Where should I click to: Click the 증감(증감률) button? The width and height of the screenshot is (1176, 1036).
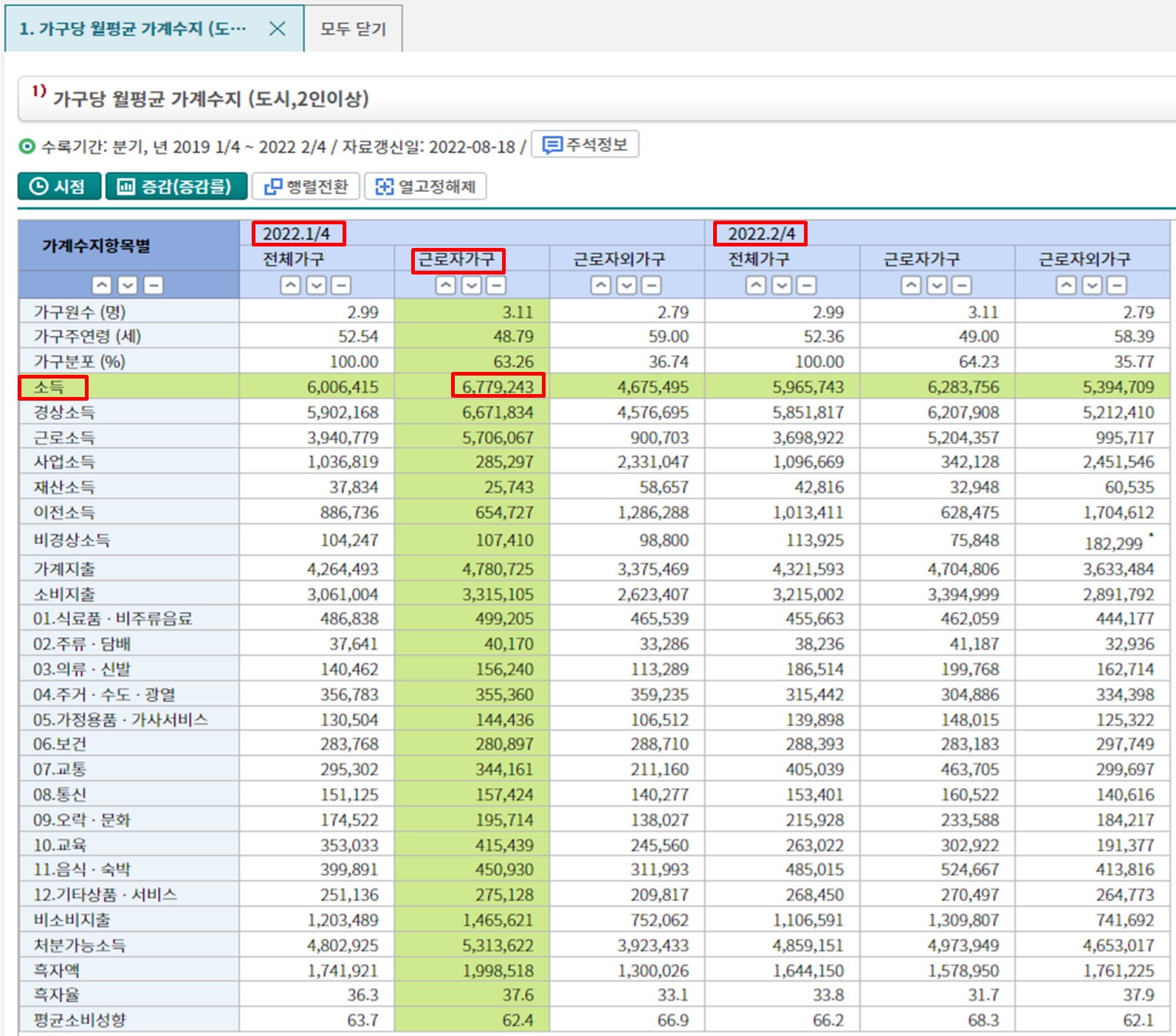click(x=176, y=186)
